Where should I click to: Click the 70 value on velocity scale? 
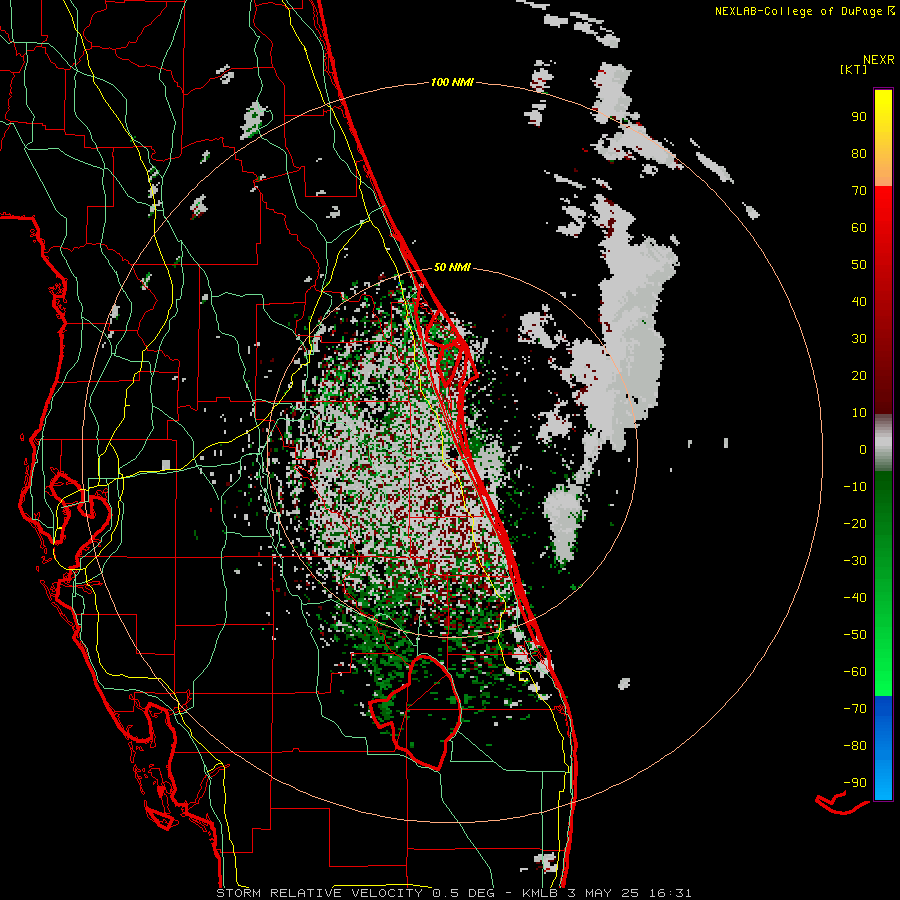point(859,191)
